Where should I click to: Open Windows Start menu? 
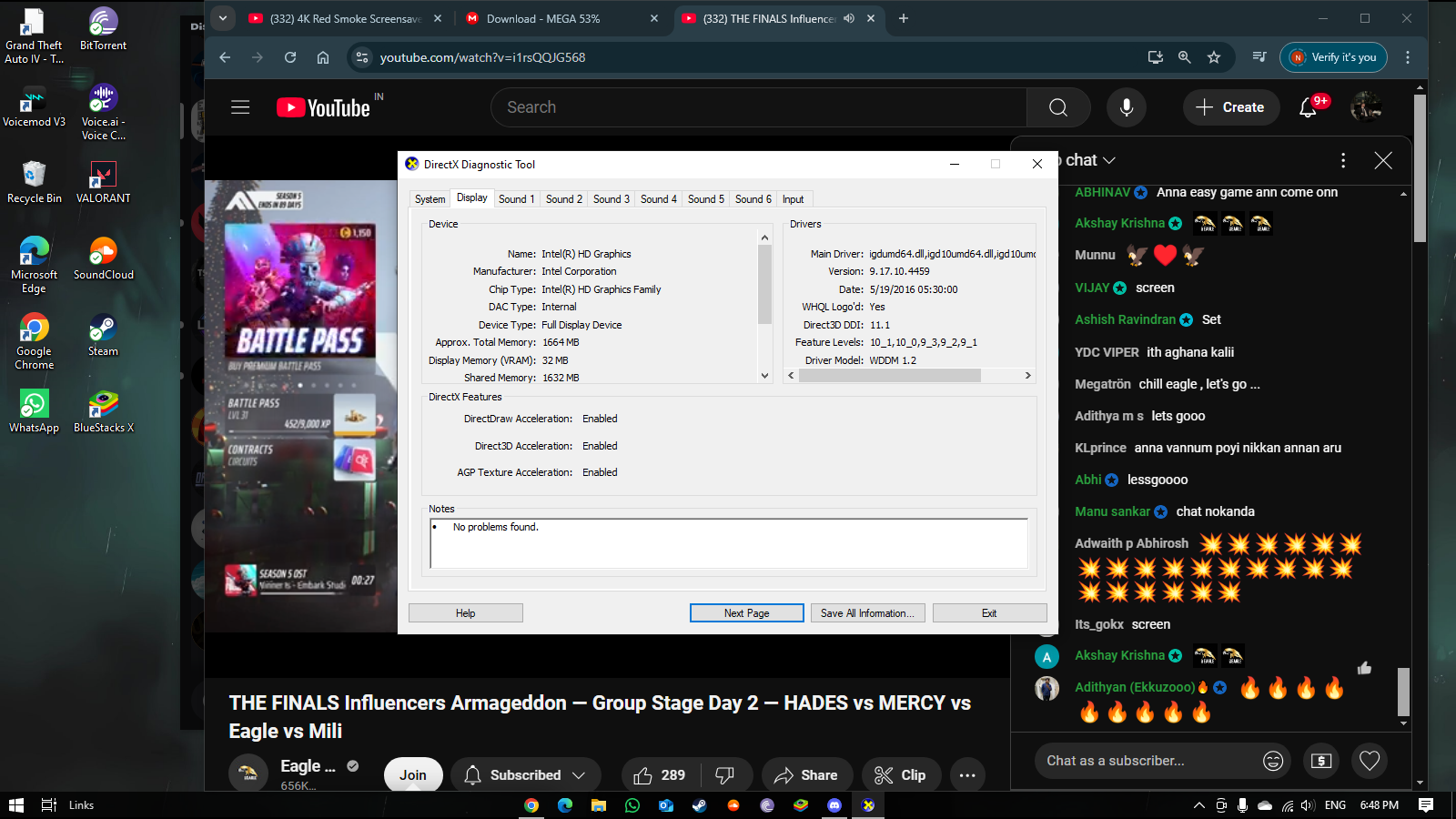pos(15,805)
